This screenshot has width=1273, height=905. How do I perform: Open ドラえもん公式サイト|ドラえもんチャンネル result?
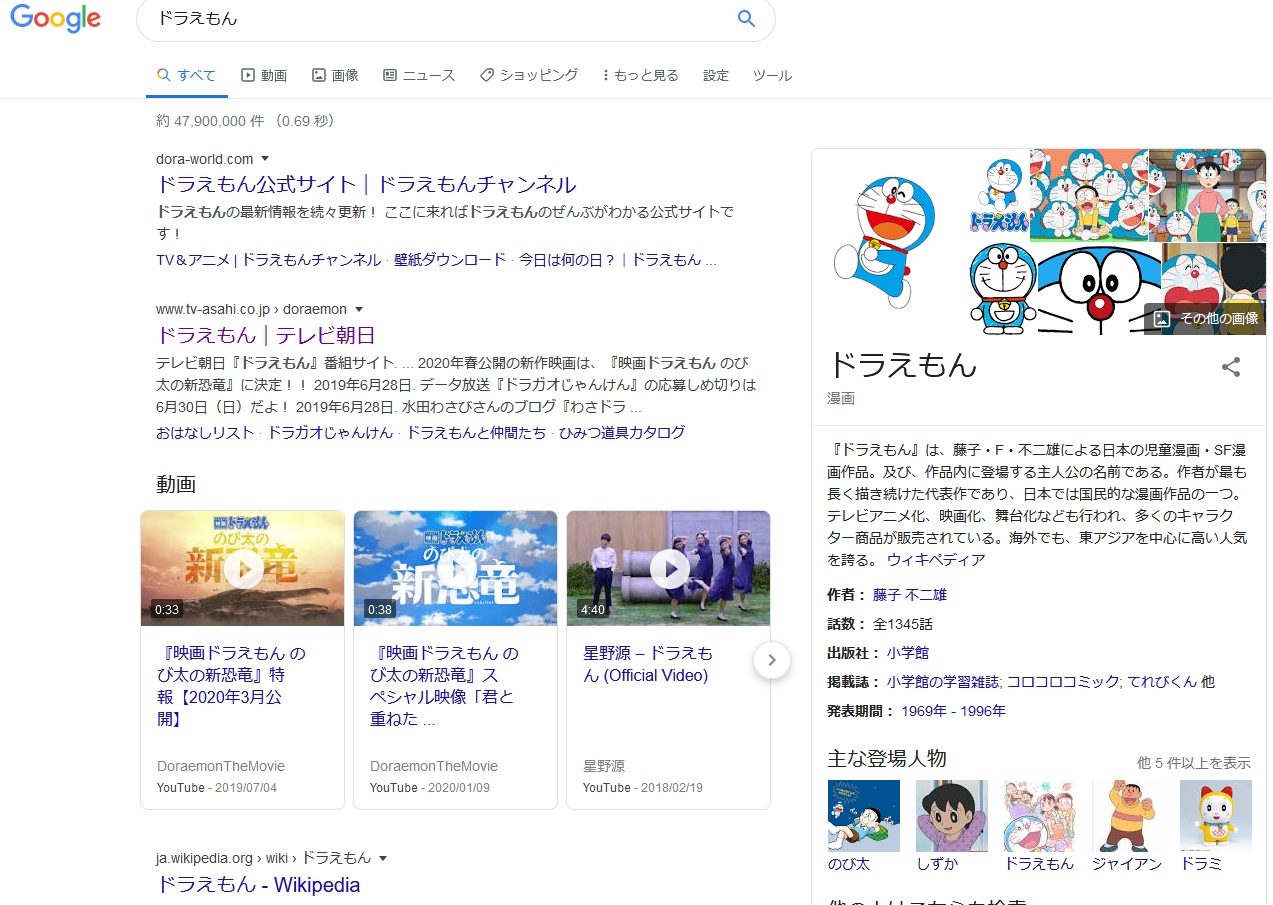click(x=366, y=185)
